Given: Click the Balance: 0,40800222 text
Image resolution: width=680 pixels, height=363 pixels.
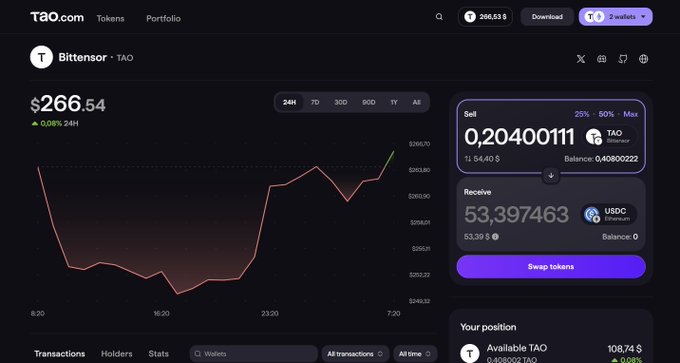Looking at the screenshot, I should (601, 159).
